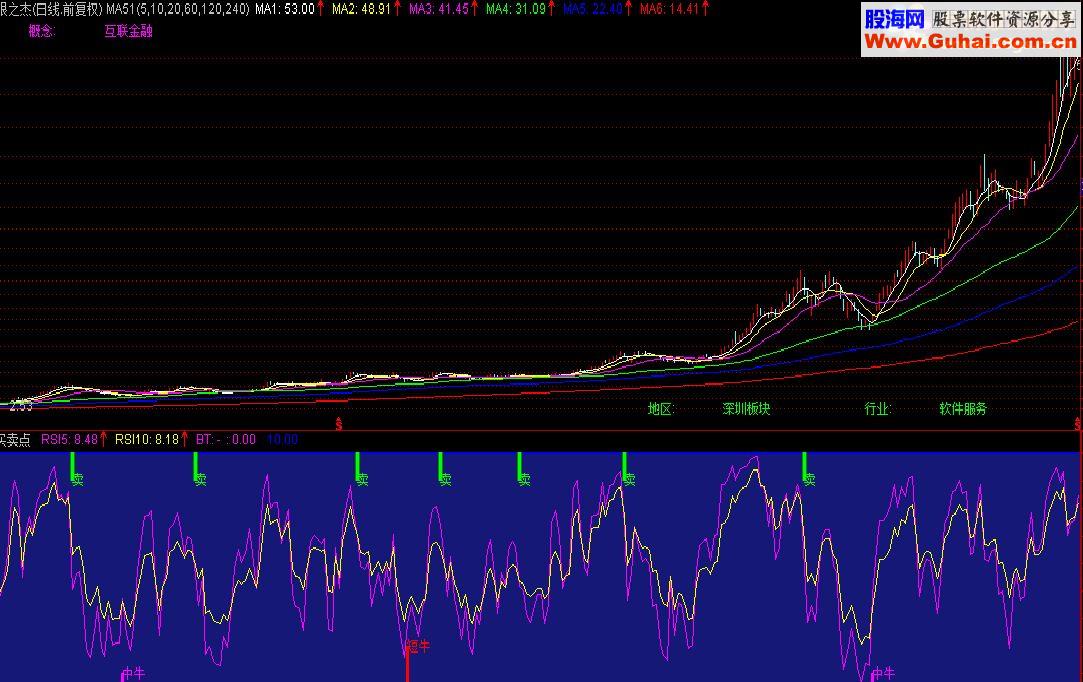
Task: Click the red $ marker under price chart
Action: pos(338,424)
